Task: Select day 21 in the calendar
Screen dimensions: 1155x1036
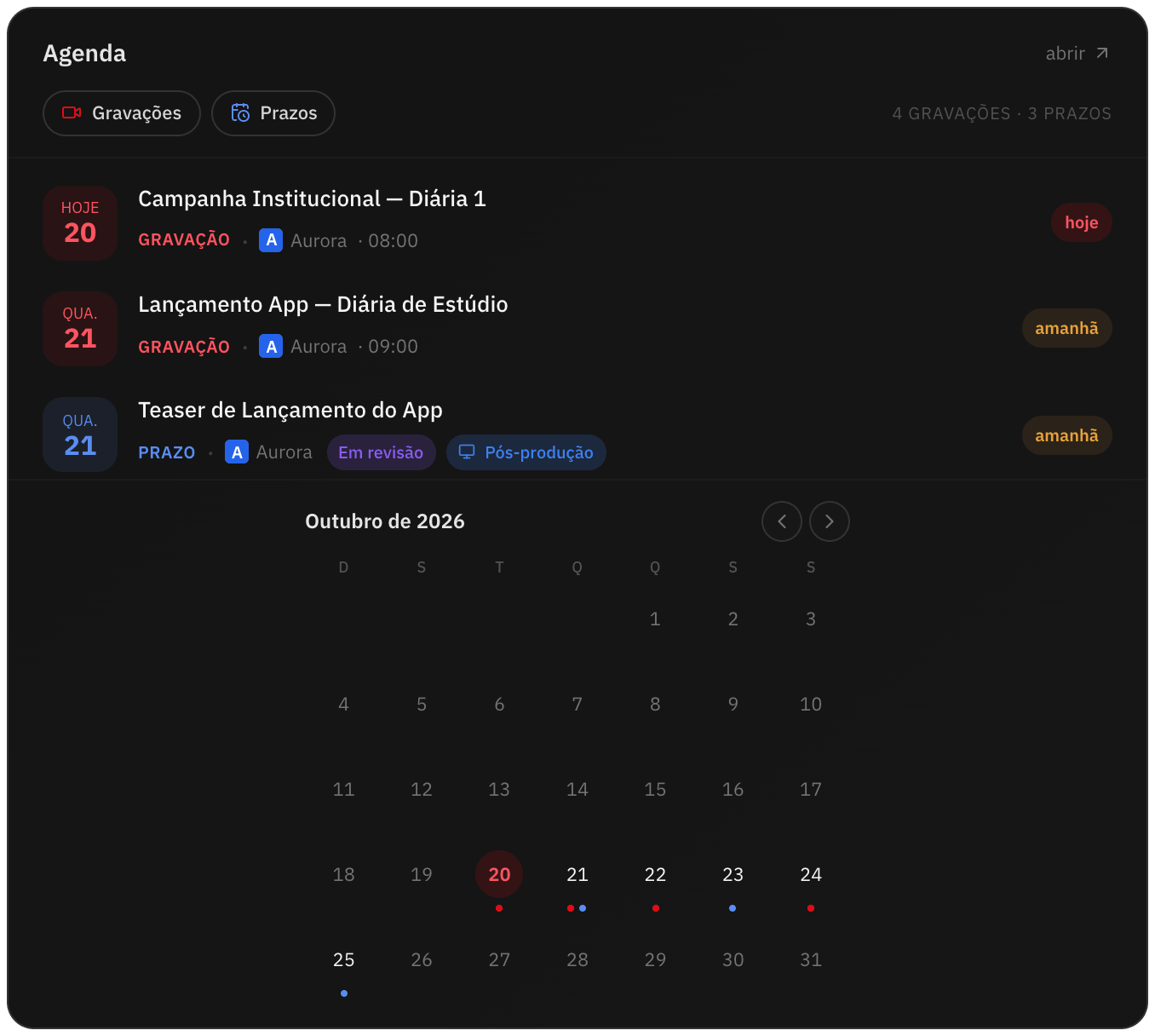Action: (577, 874)
